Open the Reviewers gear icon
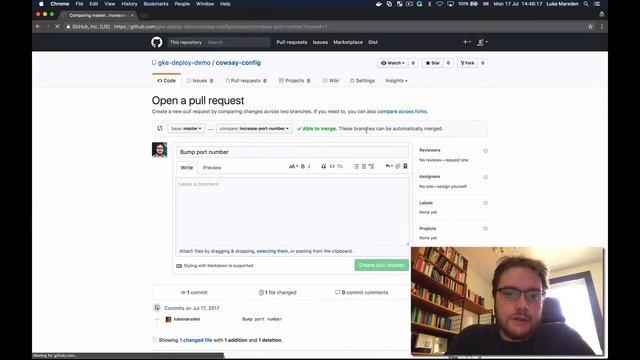640x360 pixels. pos(485,151)
